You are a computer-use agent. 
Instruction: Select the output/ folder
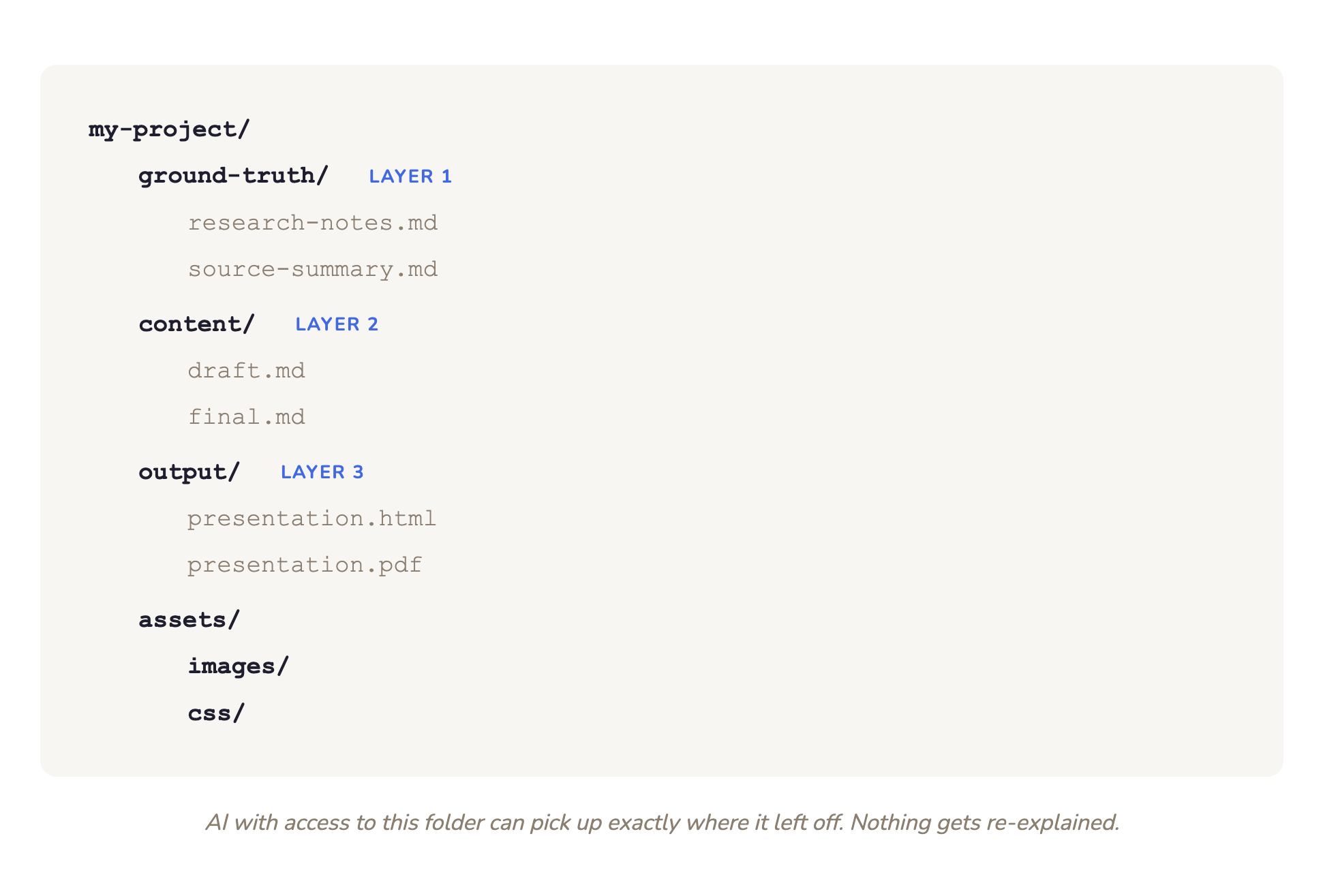189,472
